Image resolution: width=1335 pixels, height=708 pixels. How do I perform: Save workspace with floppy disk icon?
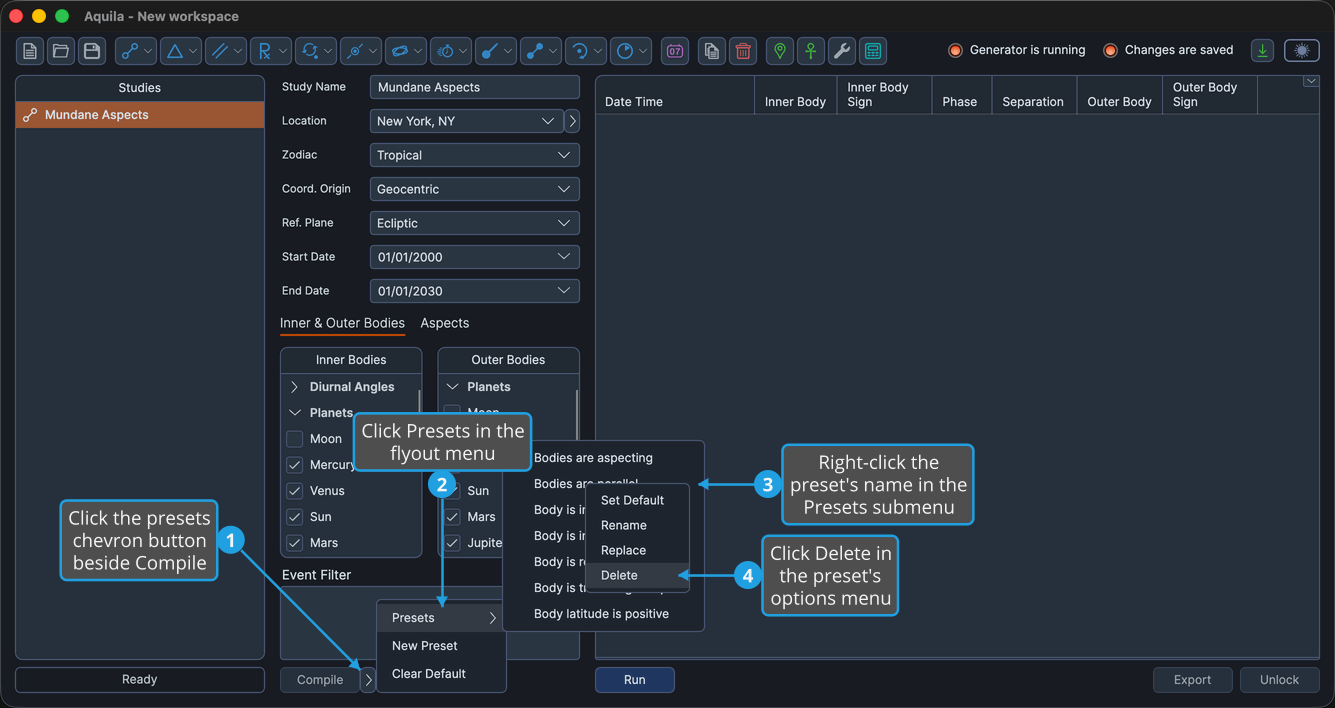(x=92, y=51)
